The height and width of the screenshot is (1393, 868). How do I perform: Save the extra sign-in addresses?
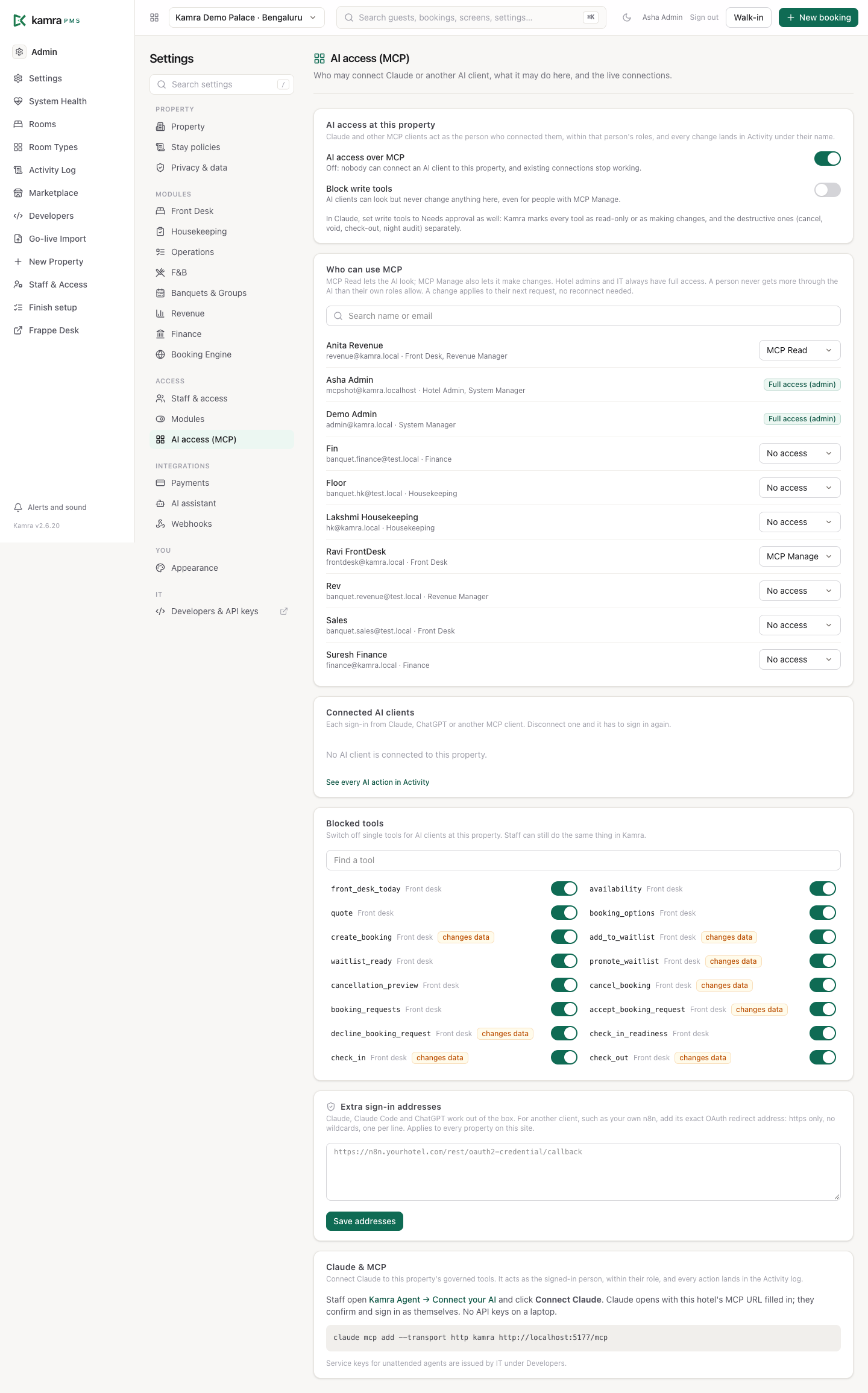coord(365,1221)
